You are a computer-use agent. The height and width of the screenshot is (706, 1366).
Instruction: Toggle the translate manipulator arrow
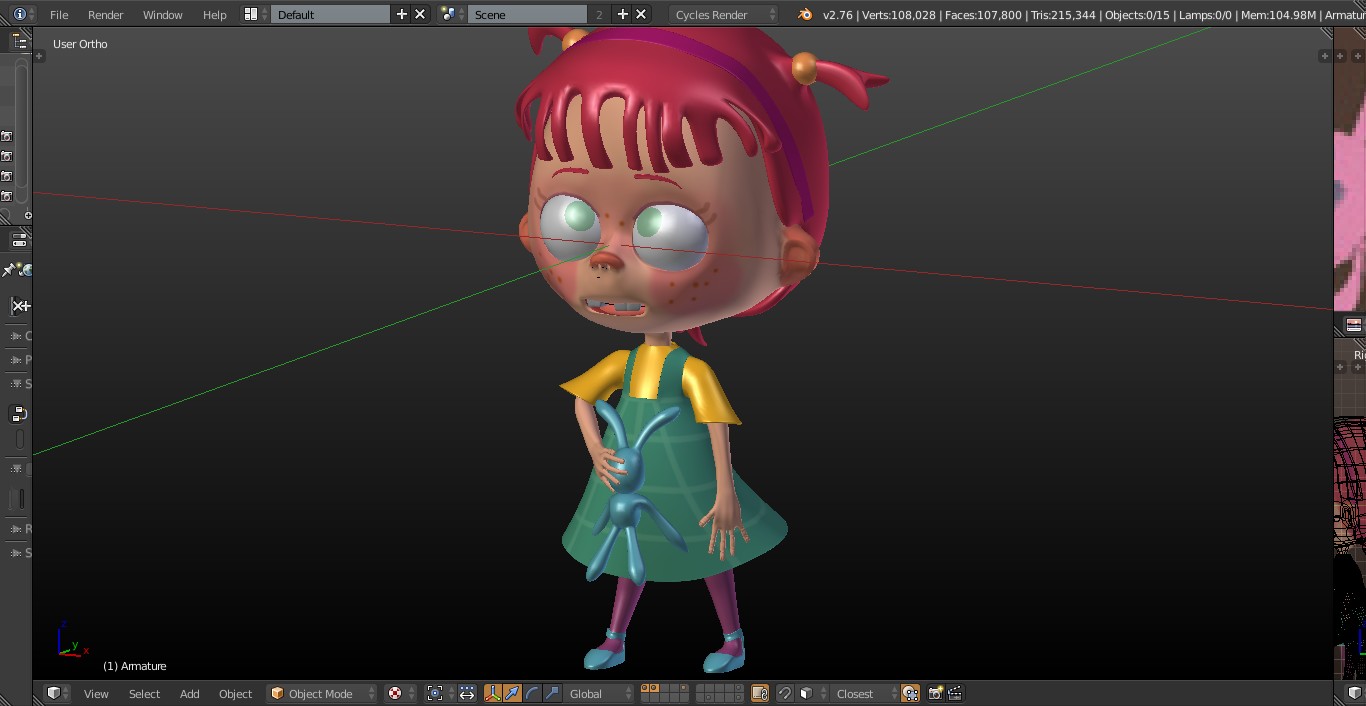tap(512, 693)
